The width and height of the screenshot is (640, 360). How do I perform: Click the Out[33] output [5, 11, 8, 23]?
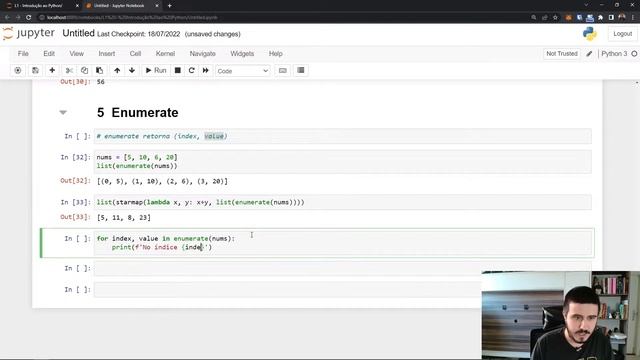tap(124, 218)
